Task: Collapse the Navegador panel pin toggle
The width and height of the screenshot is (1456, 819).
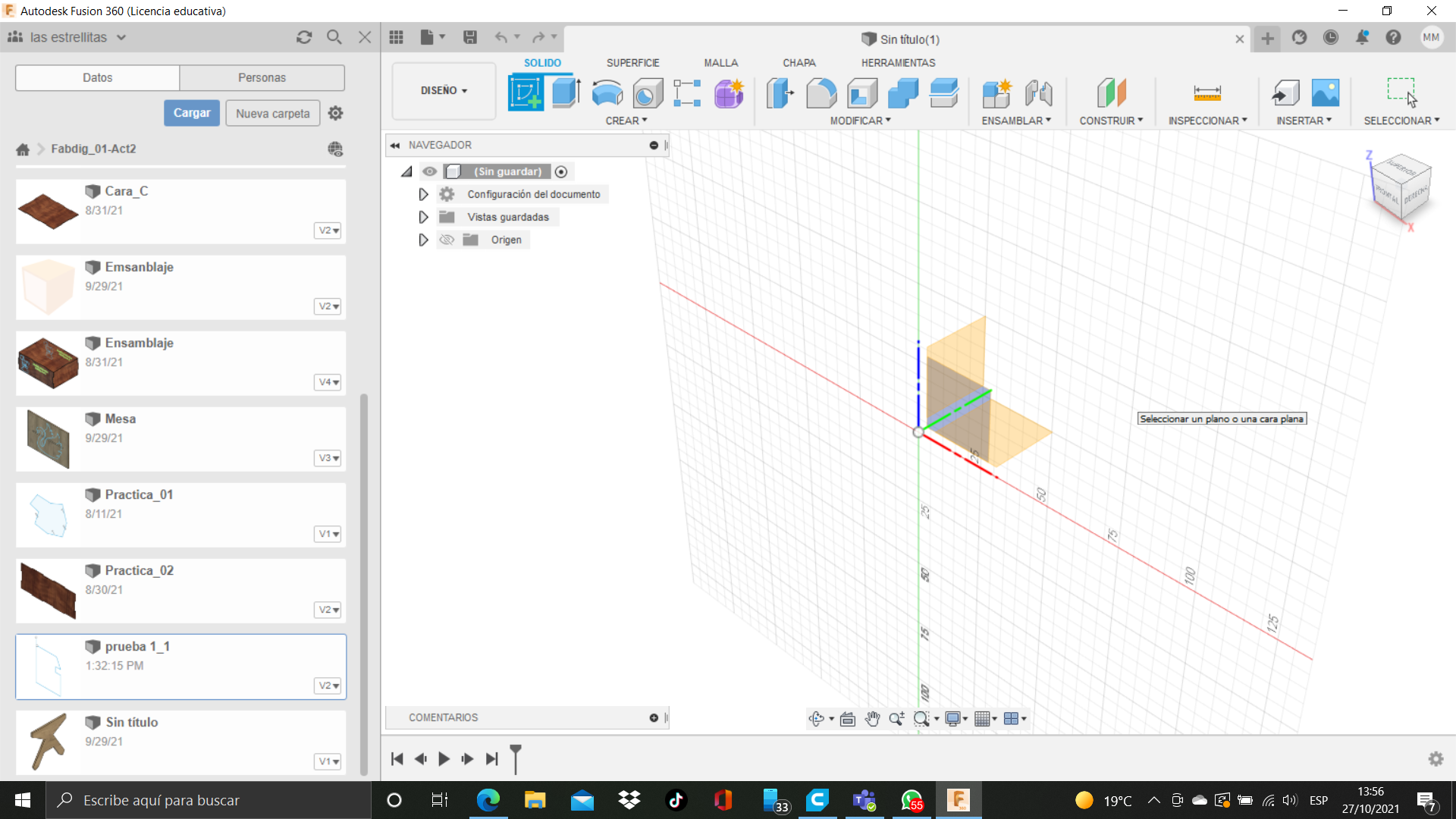Action: pos(654,145)
